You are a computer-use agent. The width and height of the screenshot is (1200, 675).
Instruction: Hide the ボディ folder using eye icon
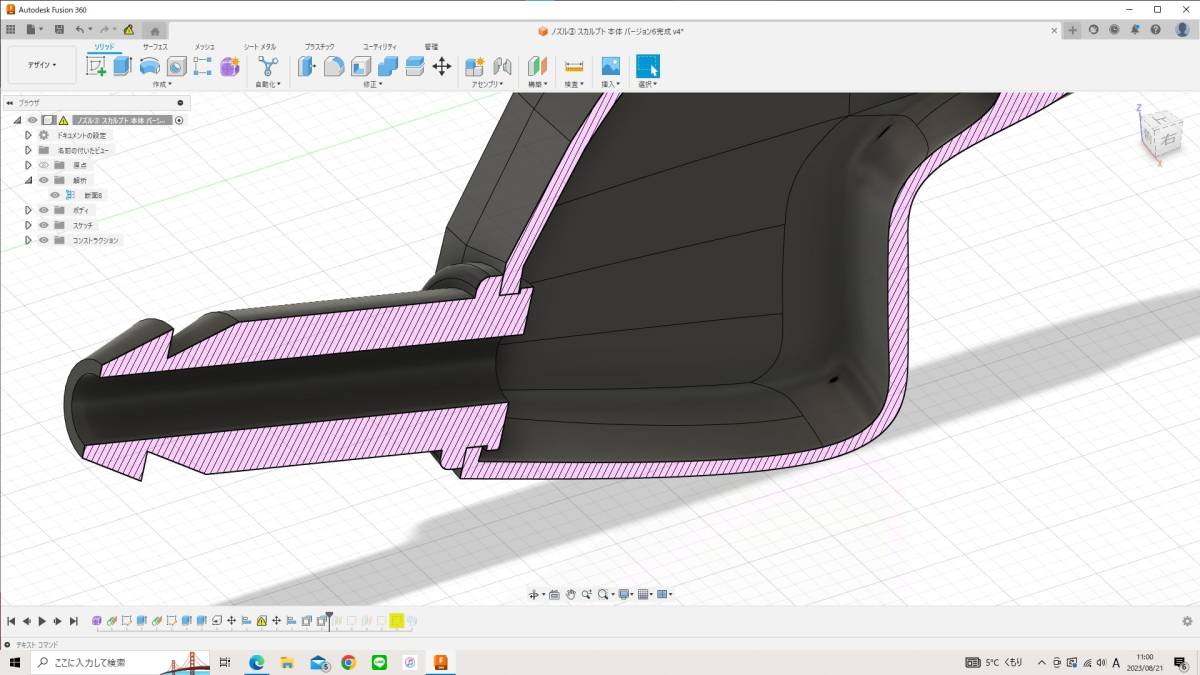(x=44, y=210)
